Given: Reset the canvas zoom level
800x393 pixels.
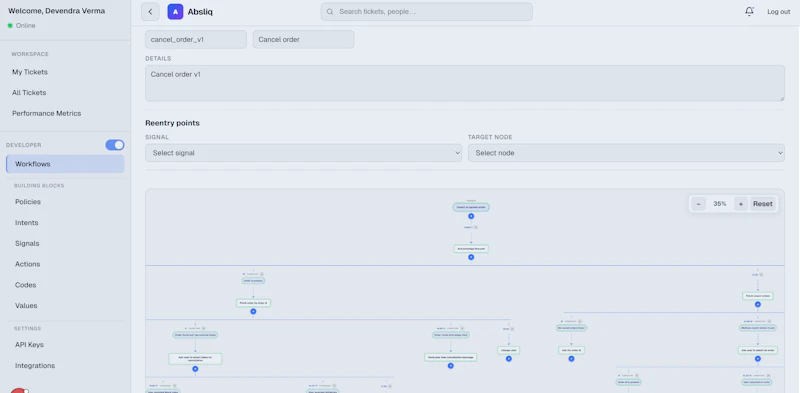Looking at the screenshot, I should tap(763, 204).
